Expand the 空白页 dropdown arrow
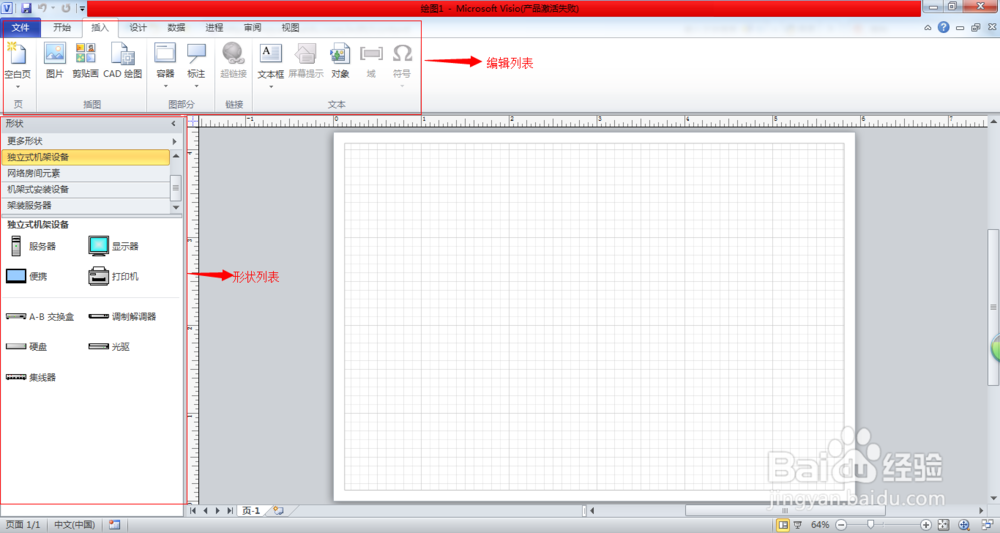1000x533 pixels. (18, 87)
